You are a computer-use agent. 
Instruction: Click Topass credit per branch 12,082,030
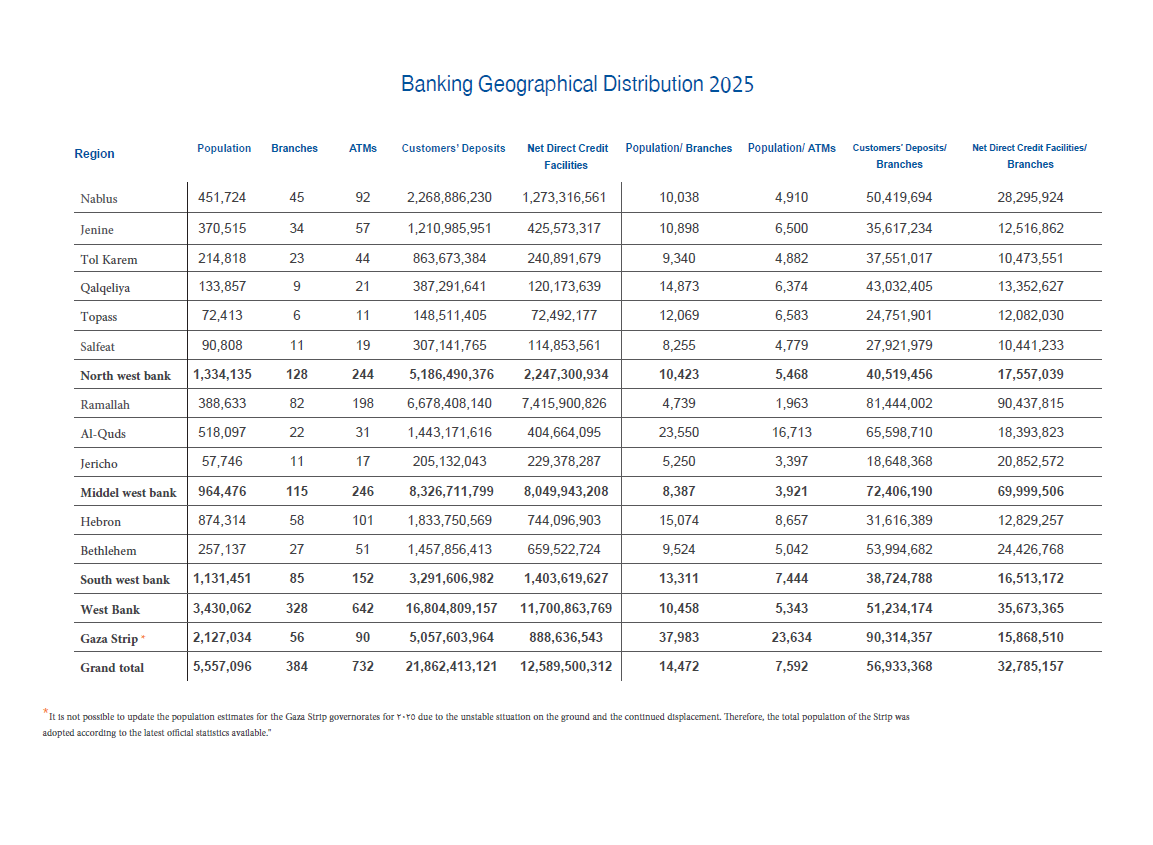[x=1030, y=315]
